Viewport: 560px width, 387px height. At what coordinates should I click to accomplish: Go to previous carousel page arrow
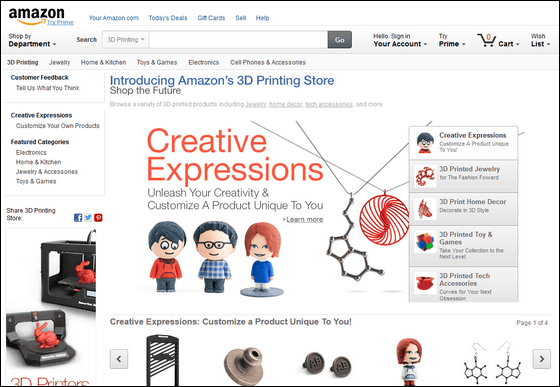pos(119,359)
